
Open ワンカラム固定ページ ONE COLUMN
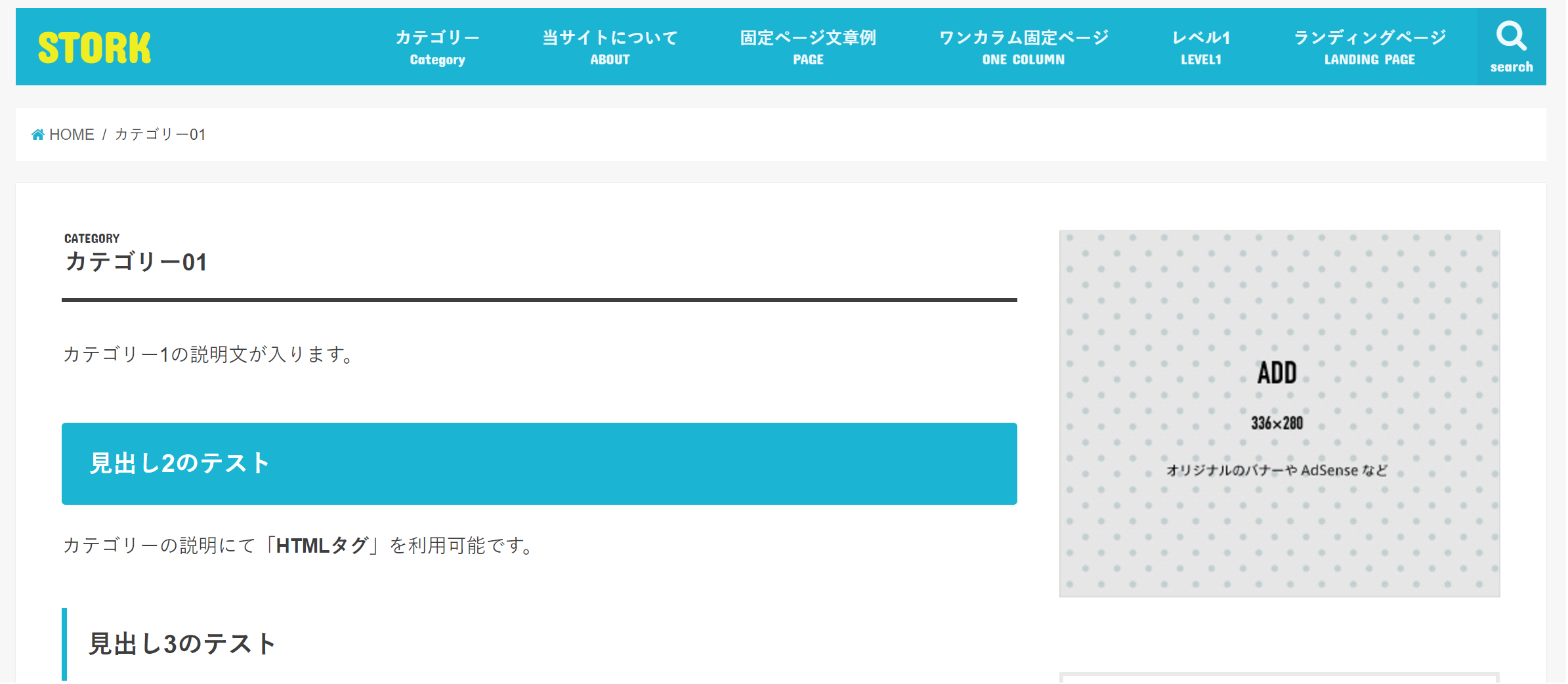[1023, 47]
